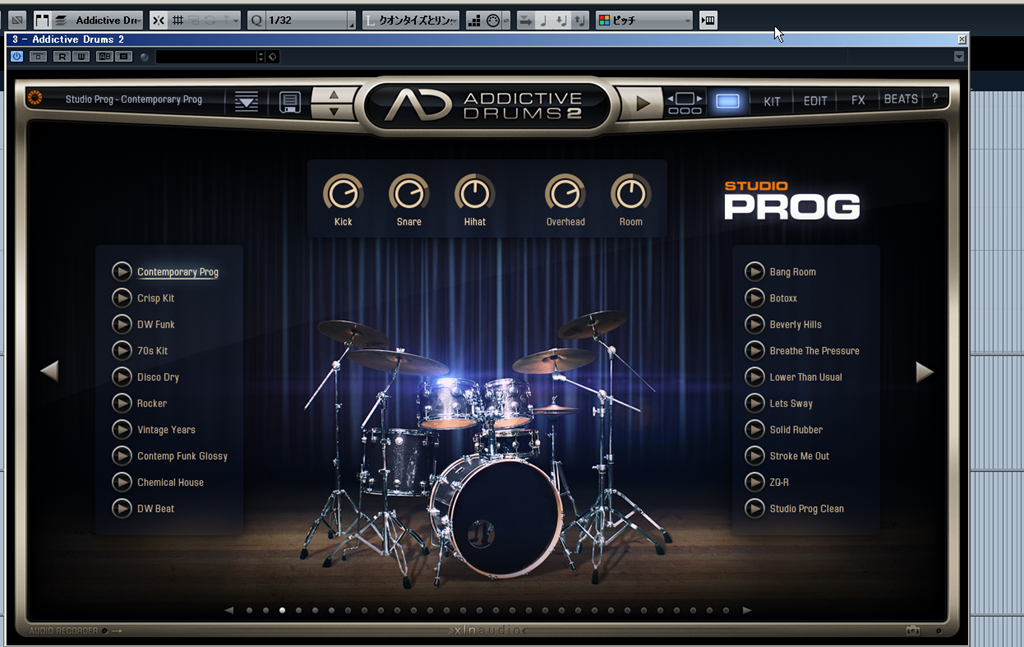Select the Studio Prog Clean beat name

coord(807,509)
